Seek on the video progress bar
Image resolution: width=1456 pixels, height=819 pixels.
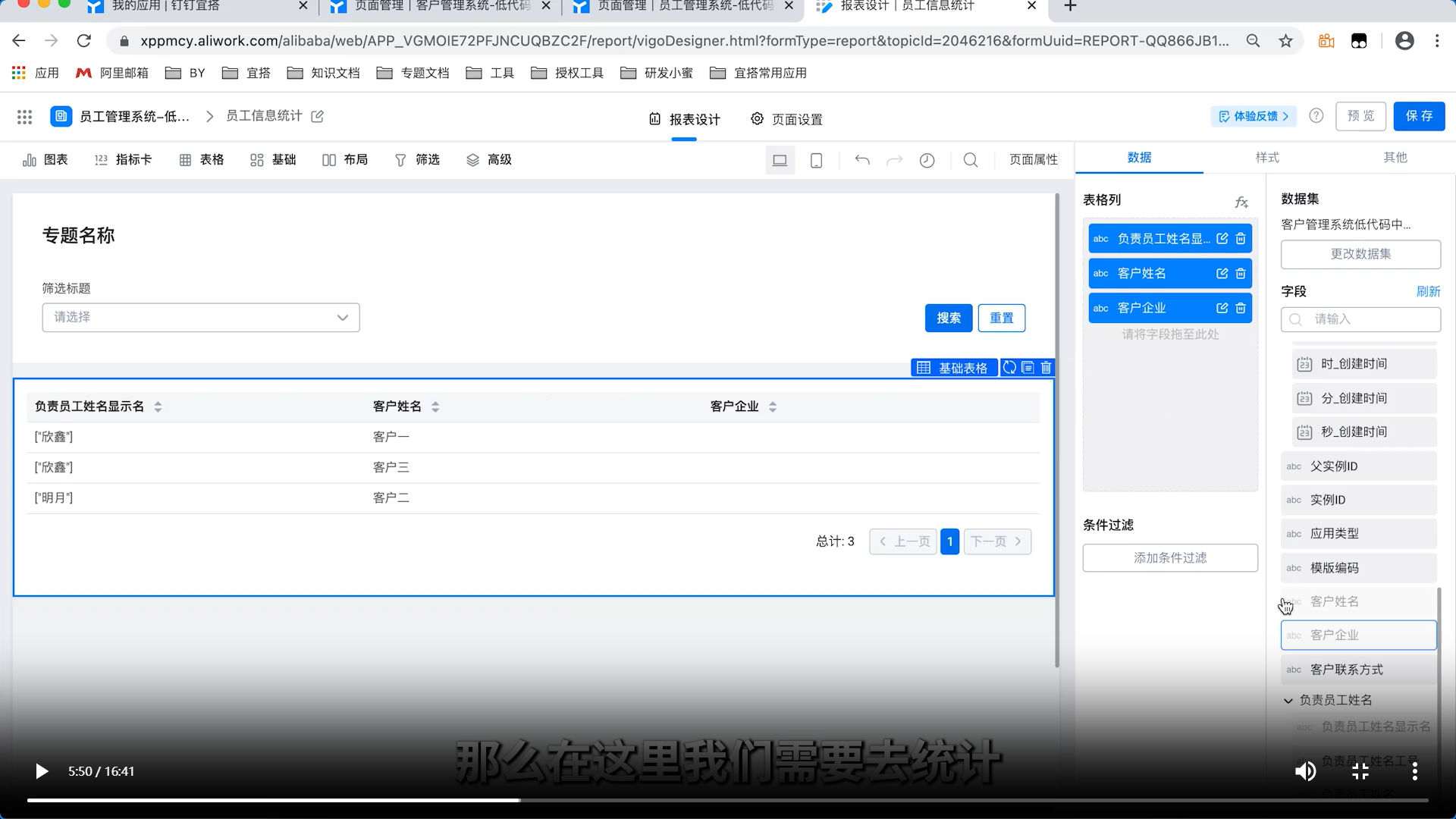point(728,799)
